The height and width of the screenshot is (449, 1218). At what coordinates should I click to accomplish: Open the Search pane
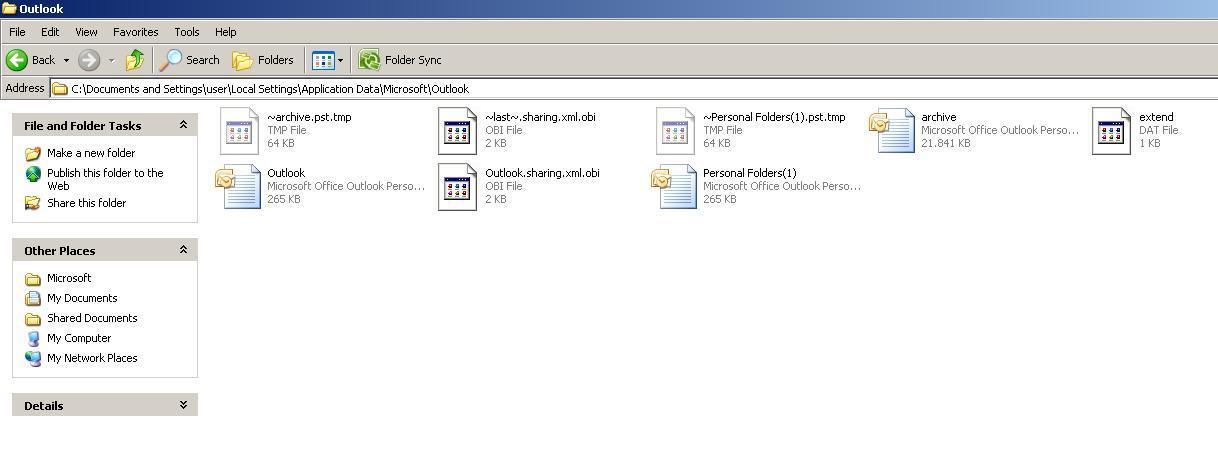[190, 60]
